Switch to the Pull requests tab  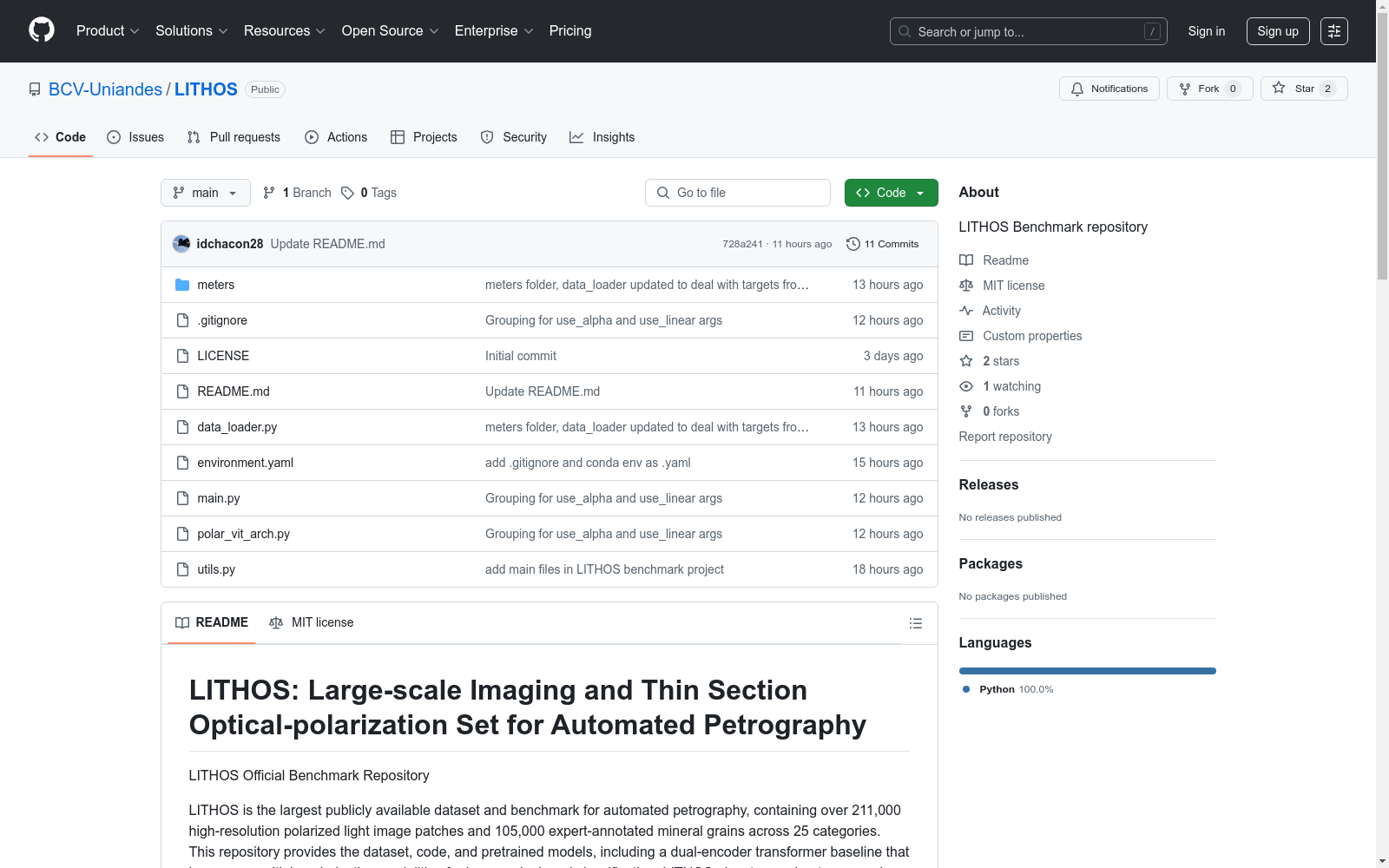[x=234, y=137]
